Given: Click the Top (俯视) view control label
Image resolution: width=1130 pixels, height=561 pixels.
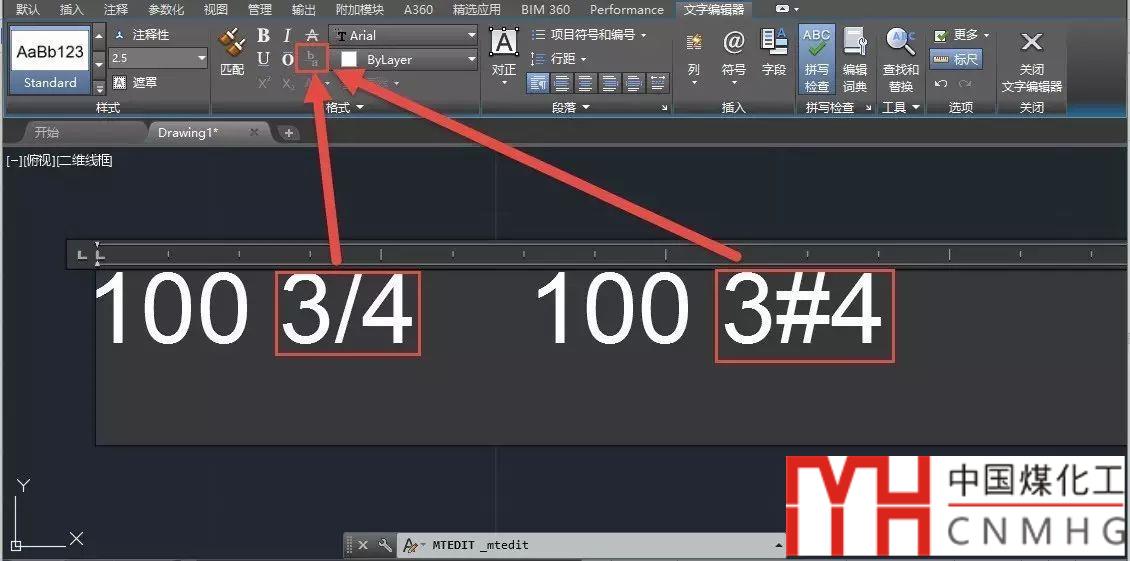Looking at the screenshot, I should pos(39,161).
